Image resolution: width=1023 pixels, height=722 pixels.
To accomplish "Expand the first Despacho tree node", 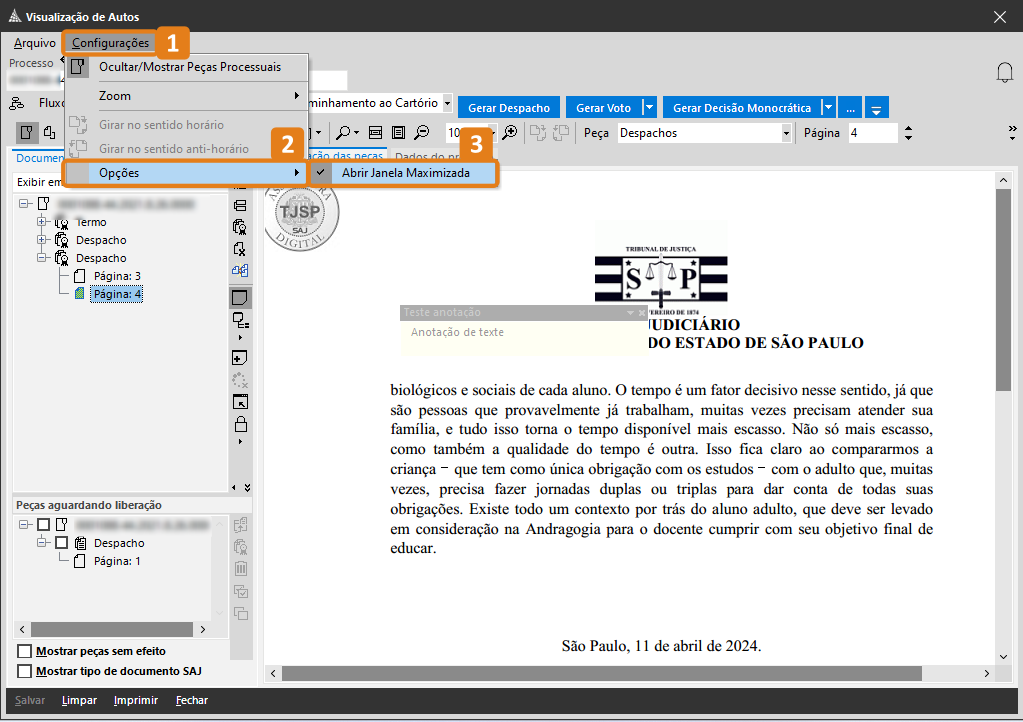I will pos(42,239).
